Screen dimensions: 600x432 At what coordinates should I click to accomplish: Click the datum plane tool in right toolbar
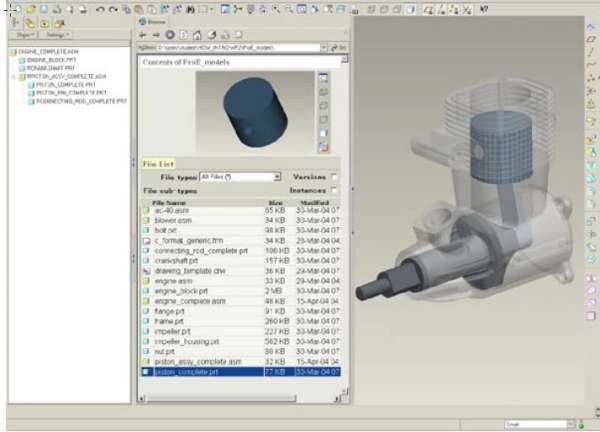coord(591,38)
